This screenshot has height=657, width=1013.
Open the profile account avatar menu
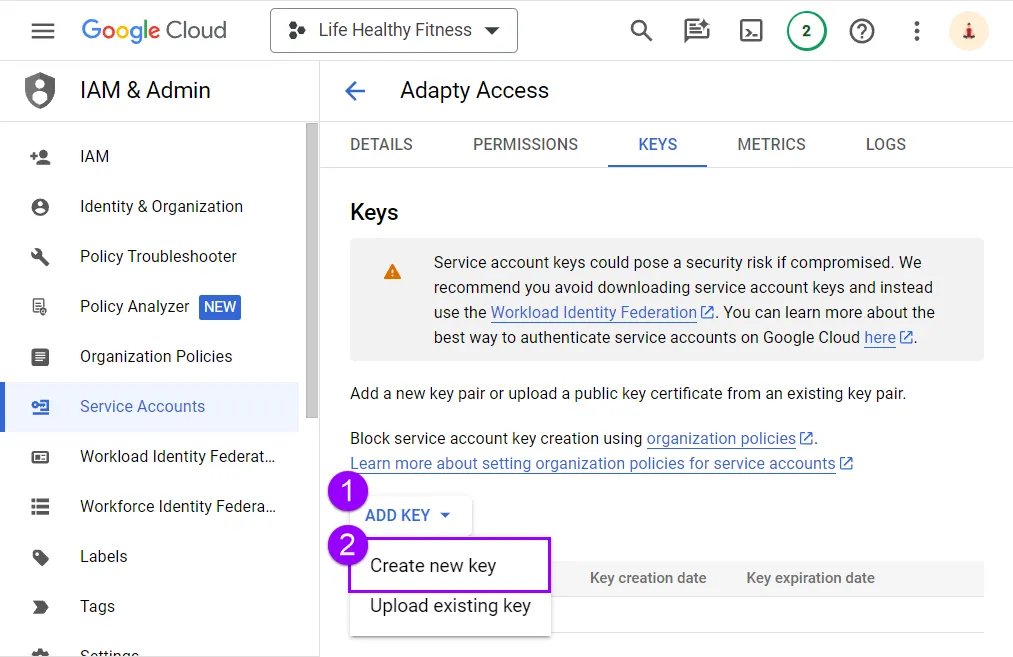coord(967,31)
